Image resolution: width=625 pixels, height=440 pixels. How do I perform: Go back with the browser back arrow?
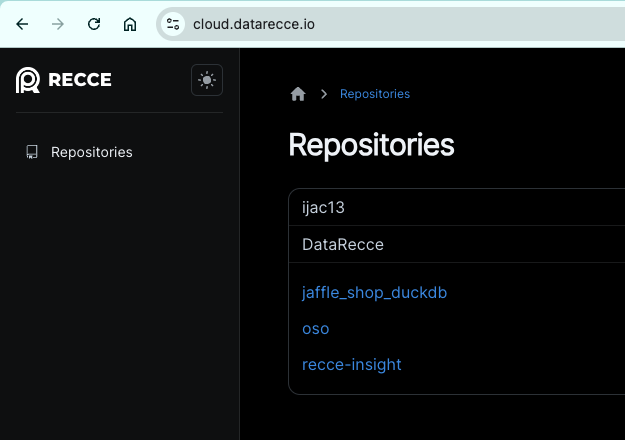pos(22,24)
